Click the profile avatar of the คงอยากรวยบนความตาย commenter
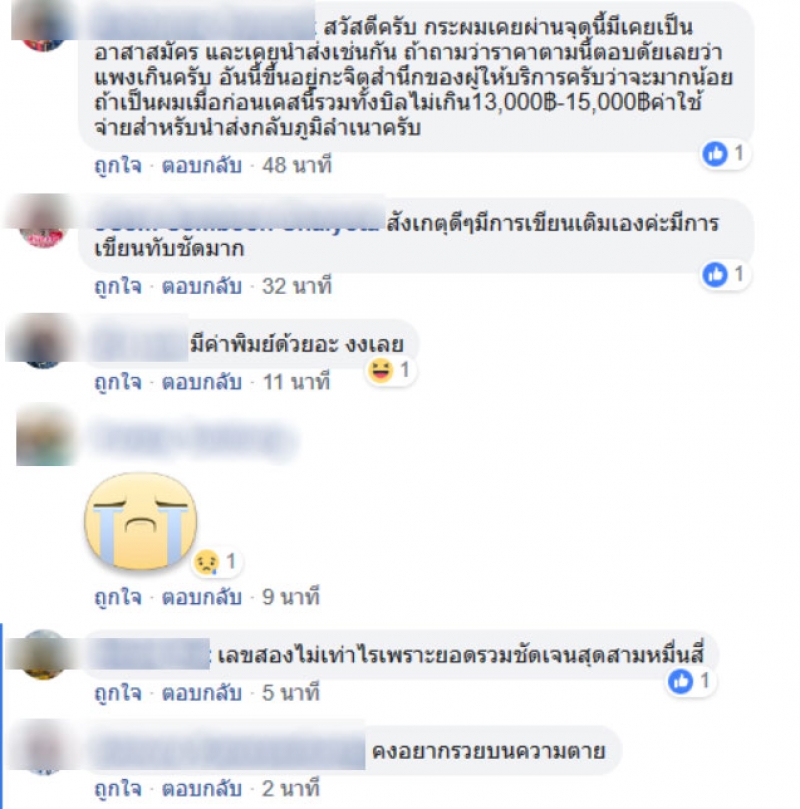The width and height of the screenshot is (800, 809). click(43, 749)
